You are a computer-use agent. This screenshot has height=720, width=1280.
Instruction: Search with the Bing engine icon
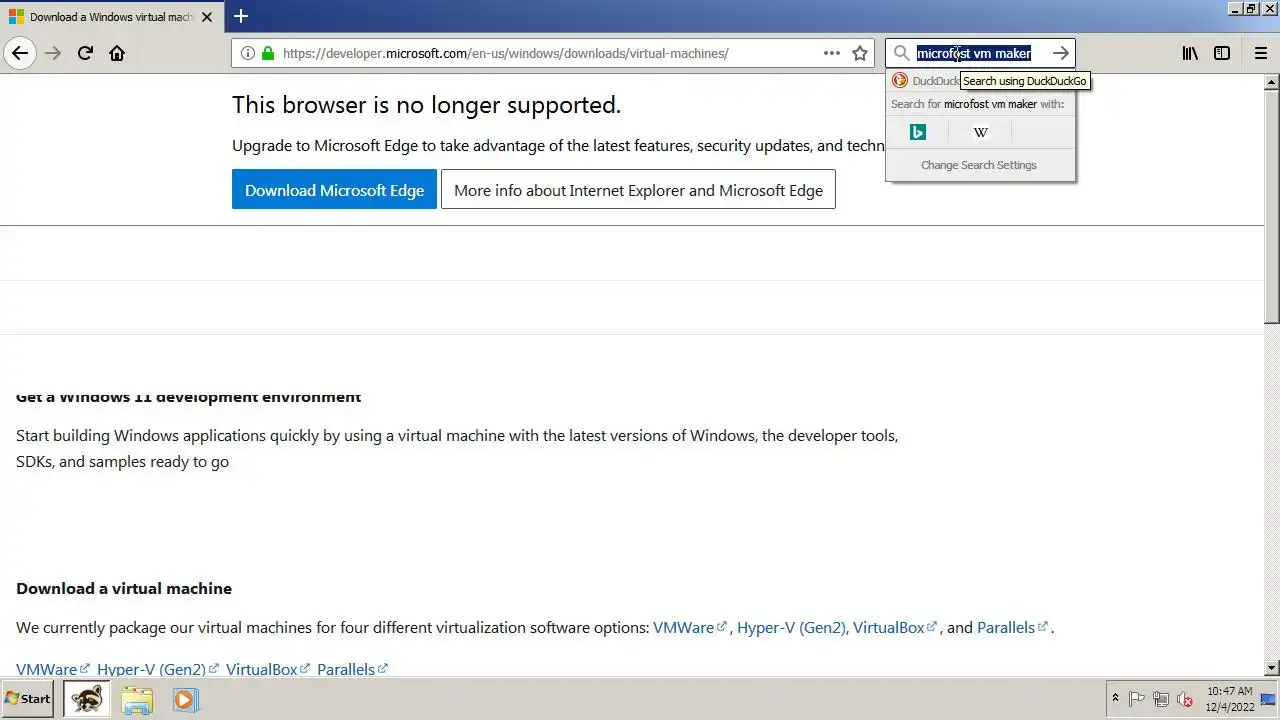(x=918, y=132)
